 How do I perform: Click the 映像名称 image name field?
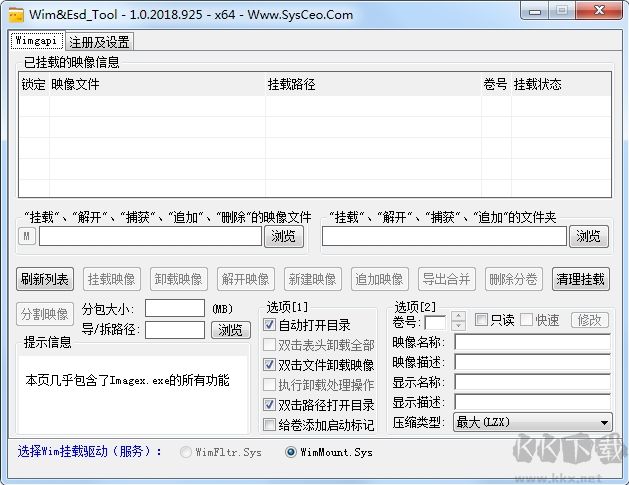[x=532, y=342]
